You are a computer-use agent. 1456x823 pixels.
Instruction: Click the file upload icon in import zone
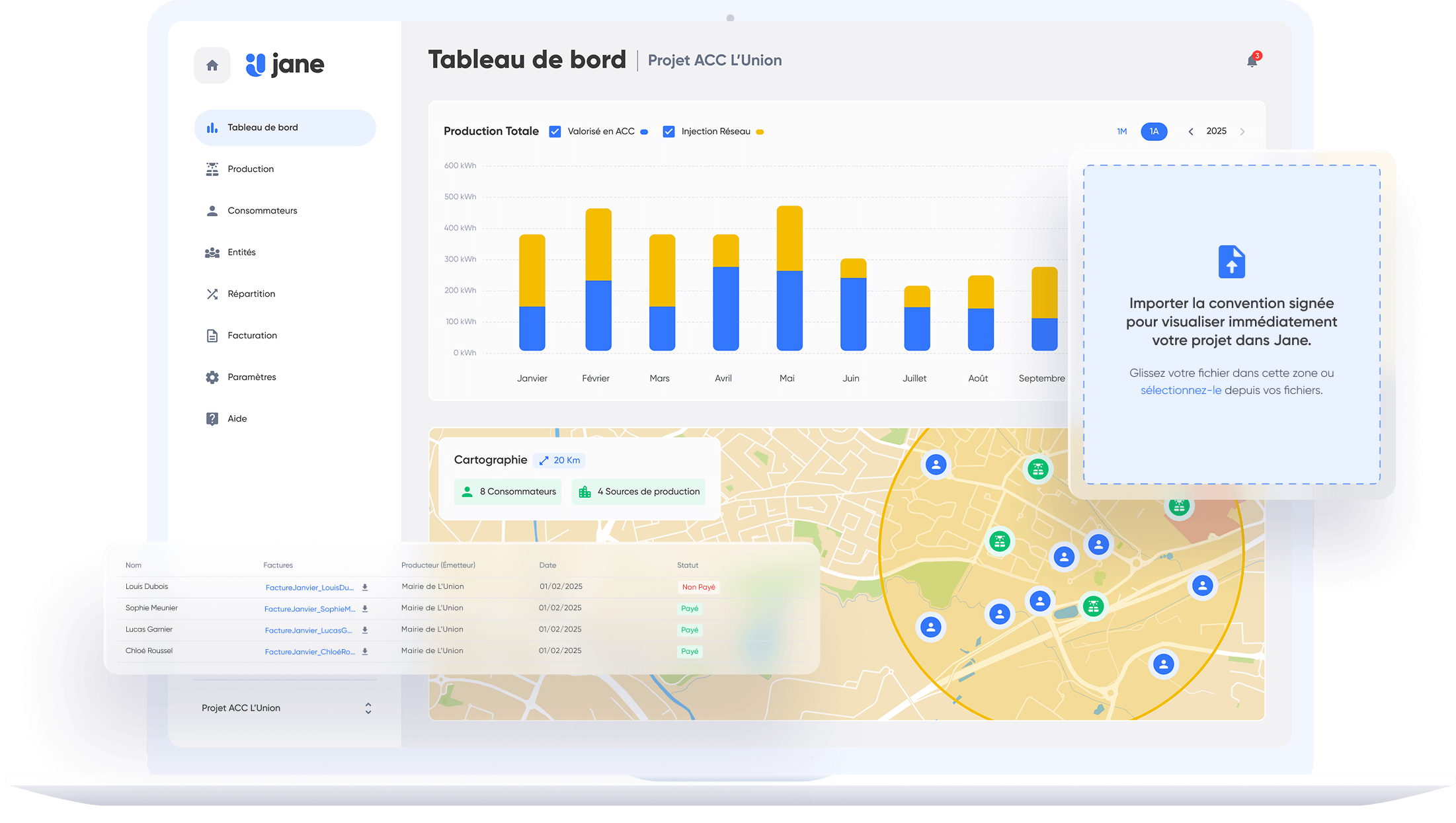1231,262
